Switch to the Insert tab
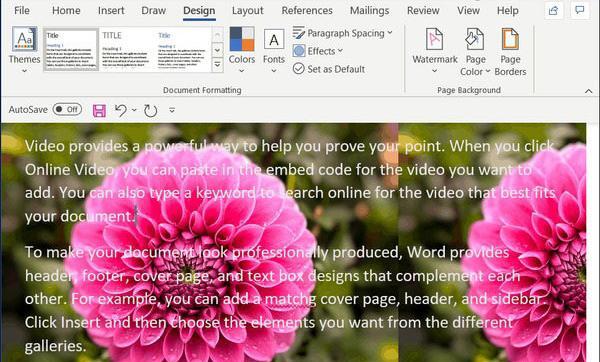This screenshot has height=362, width=600. tap(111, 10)
